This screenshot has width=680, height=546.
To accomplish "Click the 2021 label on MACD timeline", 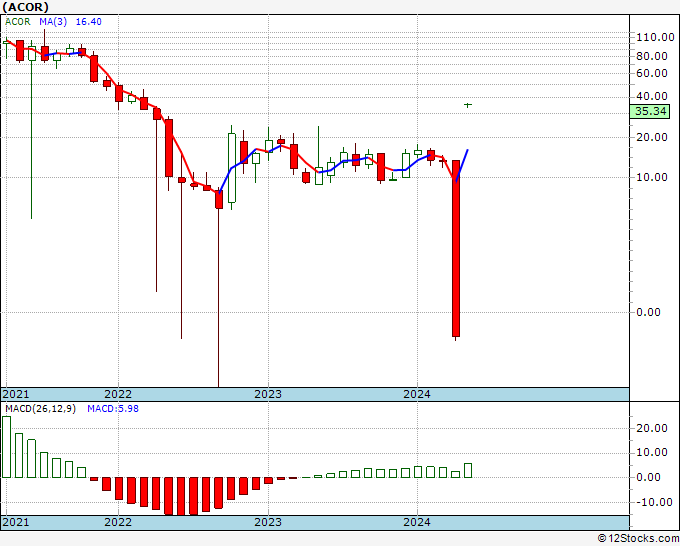I will tap(16, 522).
